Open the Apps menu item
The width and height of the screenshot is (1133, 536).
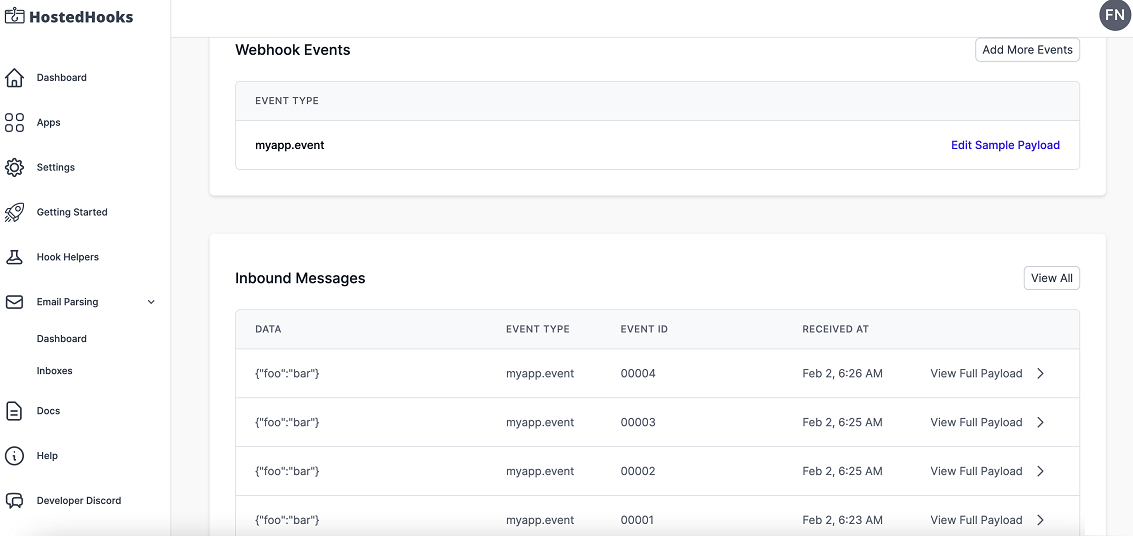48,122
